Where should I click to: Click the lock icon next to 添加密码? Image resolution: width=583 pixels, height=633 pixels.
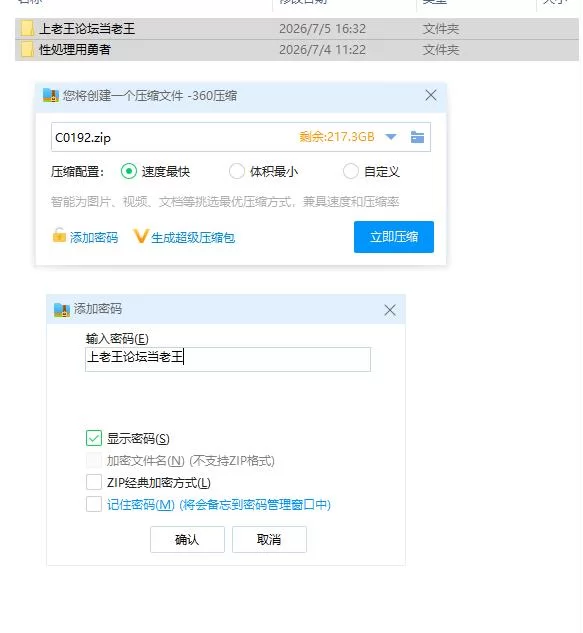(59, 235)
